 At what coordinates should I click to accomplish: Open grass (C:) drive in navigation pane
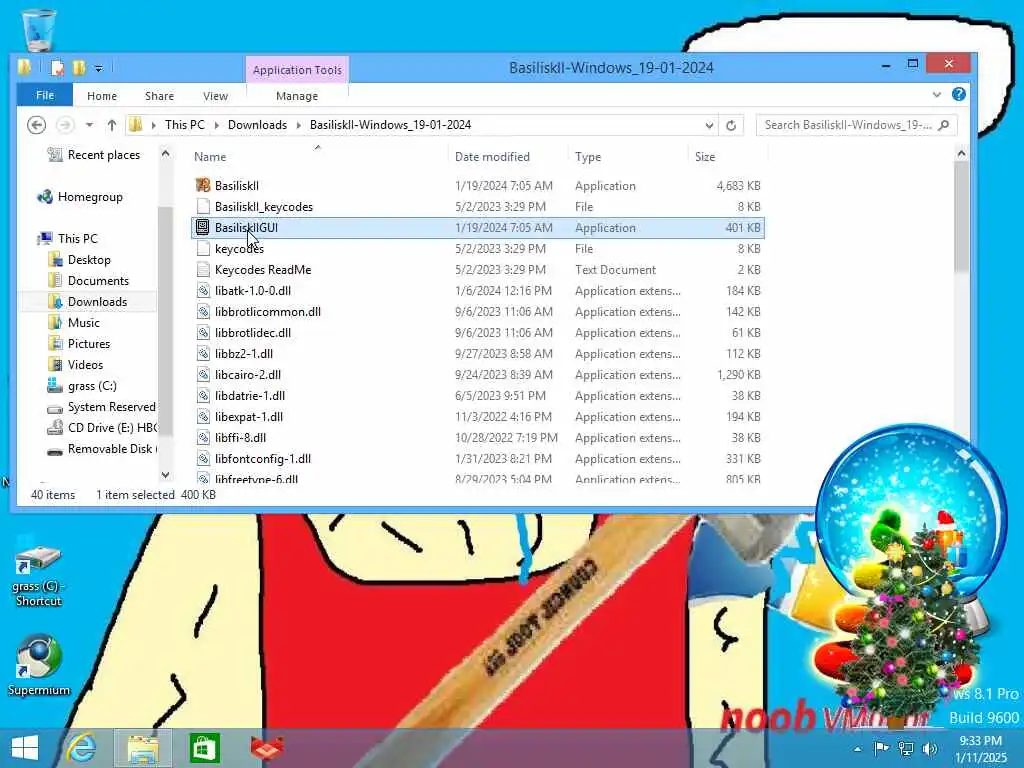(x=82, y=385)
